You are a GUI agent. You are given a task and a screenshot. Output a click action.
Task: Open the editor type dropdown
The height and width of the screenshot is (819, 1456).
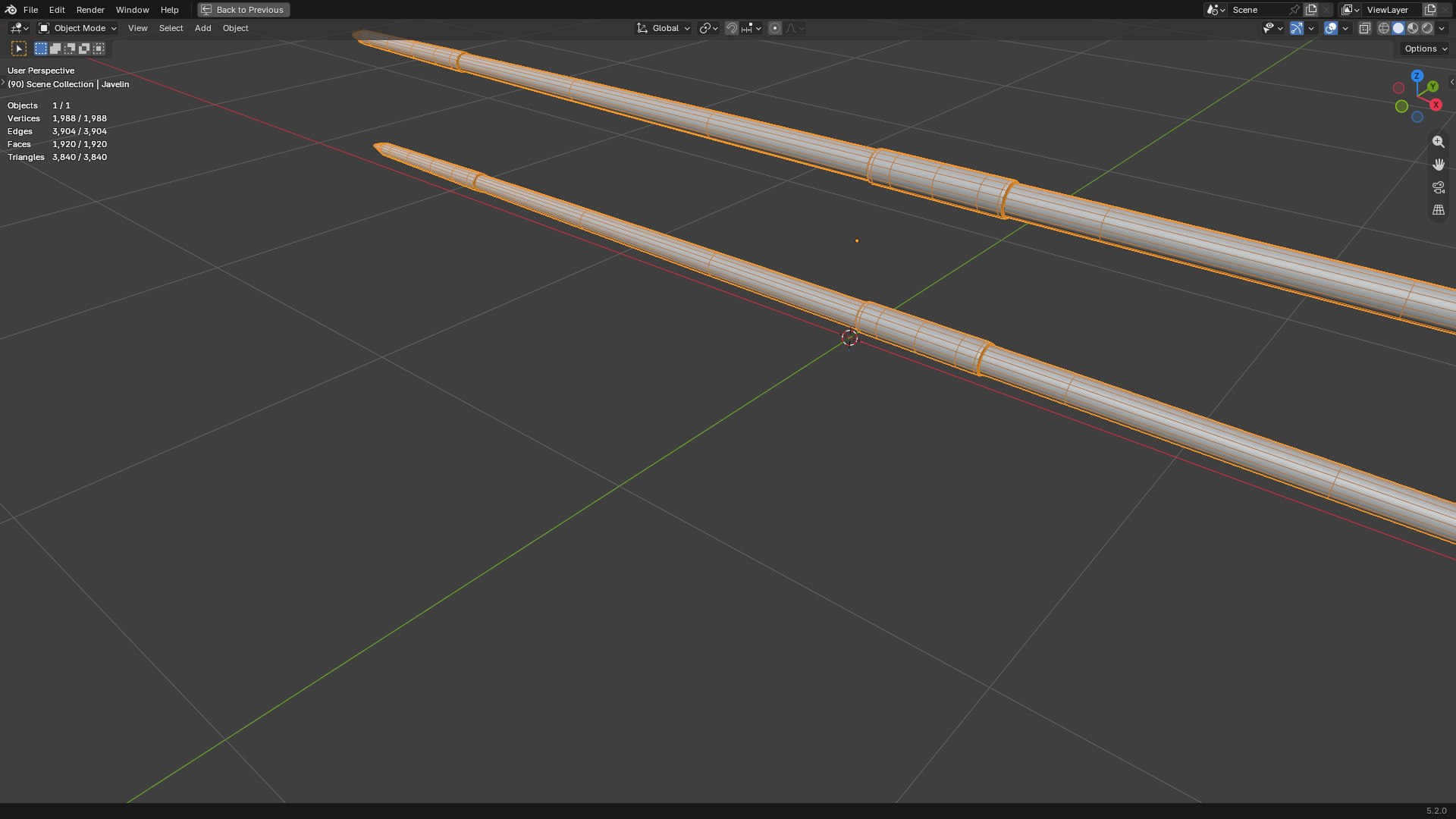(19, 28)
